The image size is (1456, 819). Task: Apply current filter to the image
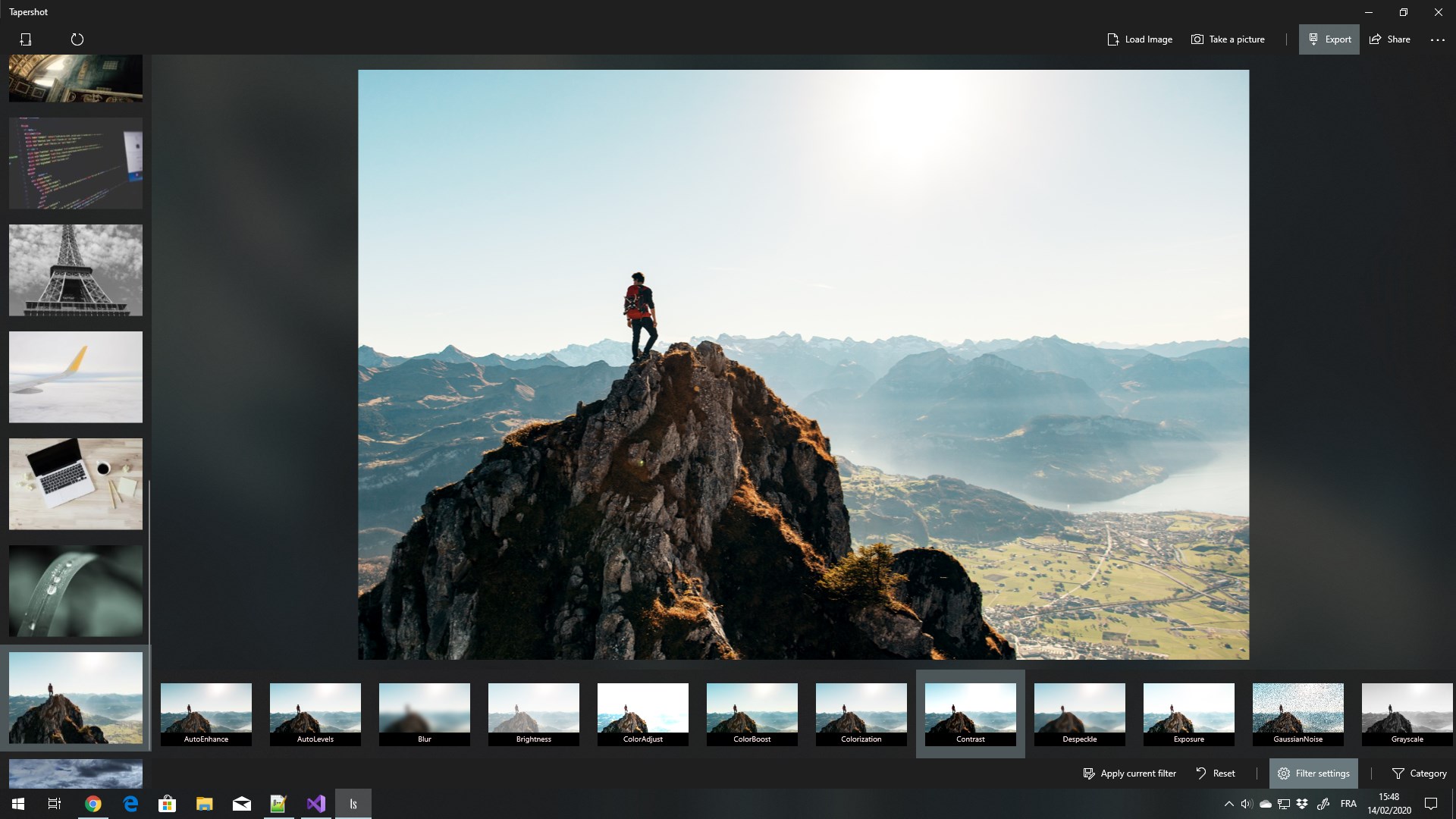coord(1129,773)
